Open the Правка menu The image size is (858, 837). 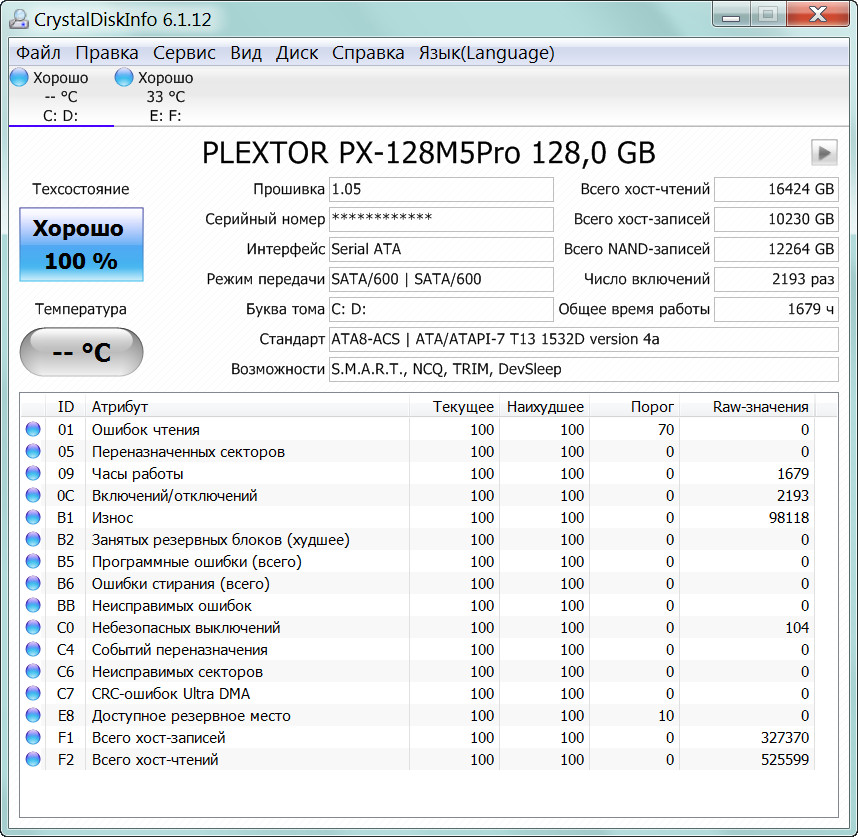107,53
